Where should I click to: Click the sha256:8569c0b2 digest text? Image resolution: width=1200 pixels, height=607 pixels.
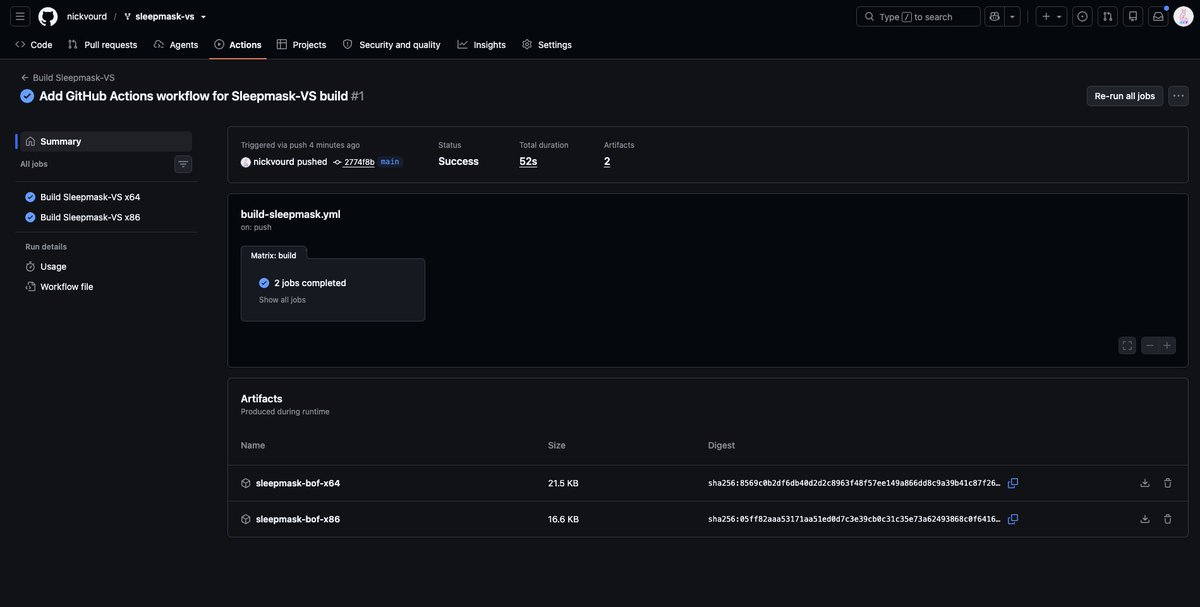854,483
